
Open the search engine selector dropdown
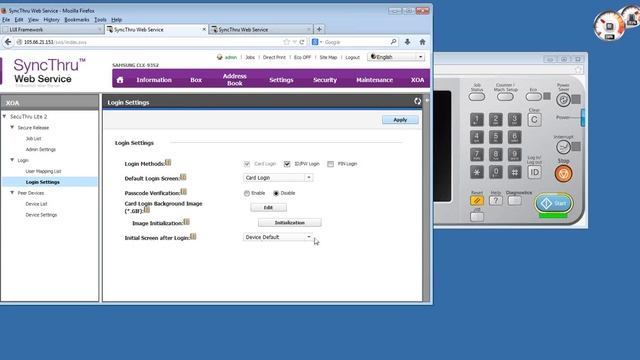coord(317,42)
